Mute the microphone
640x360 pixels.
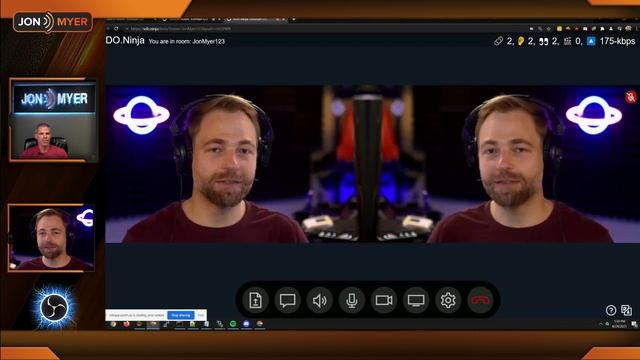352,300
